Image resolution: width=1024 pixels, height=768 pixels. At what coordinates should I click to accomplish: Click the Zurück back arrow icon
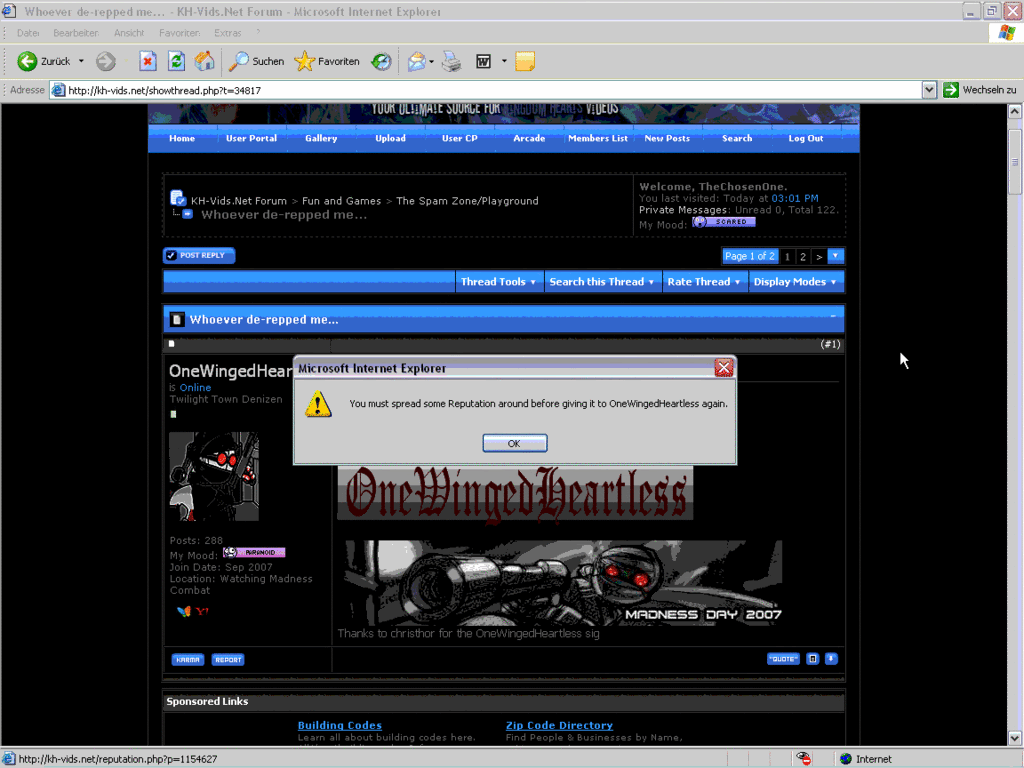[27, 61]
